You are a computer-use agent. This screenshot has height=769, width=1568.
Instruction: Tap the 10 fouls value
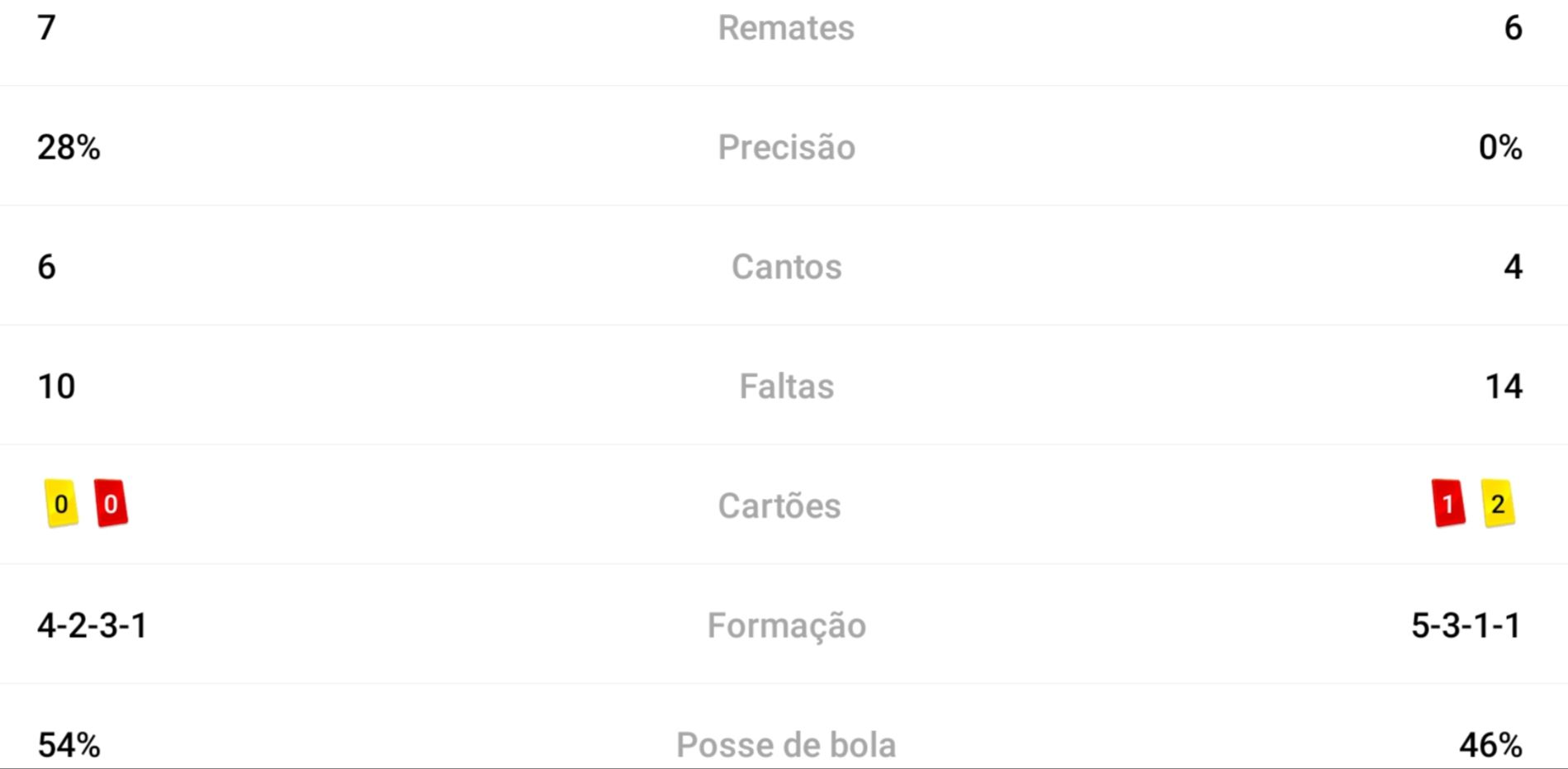[x=56, y=387]
